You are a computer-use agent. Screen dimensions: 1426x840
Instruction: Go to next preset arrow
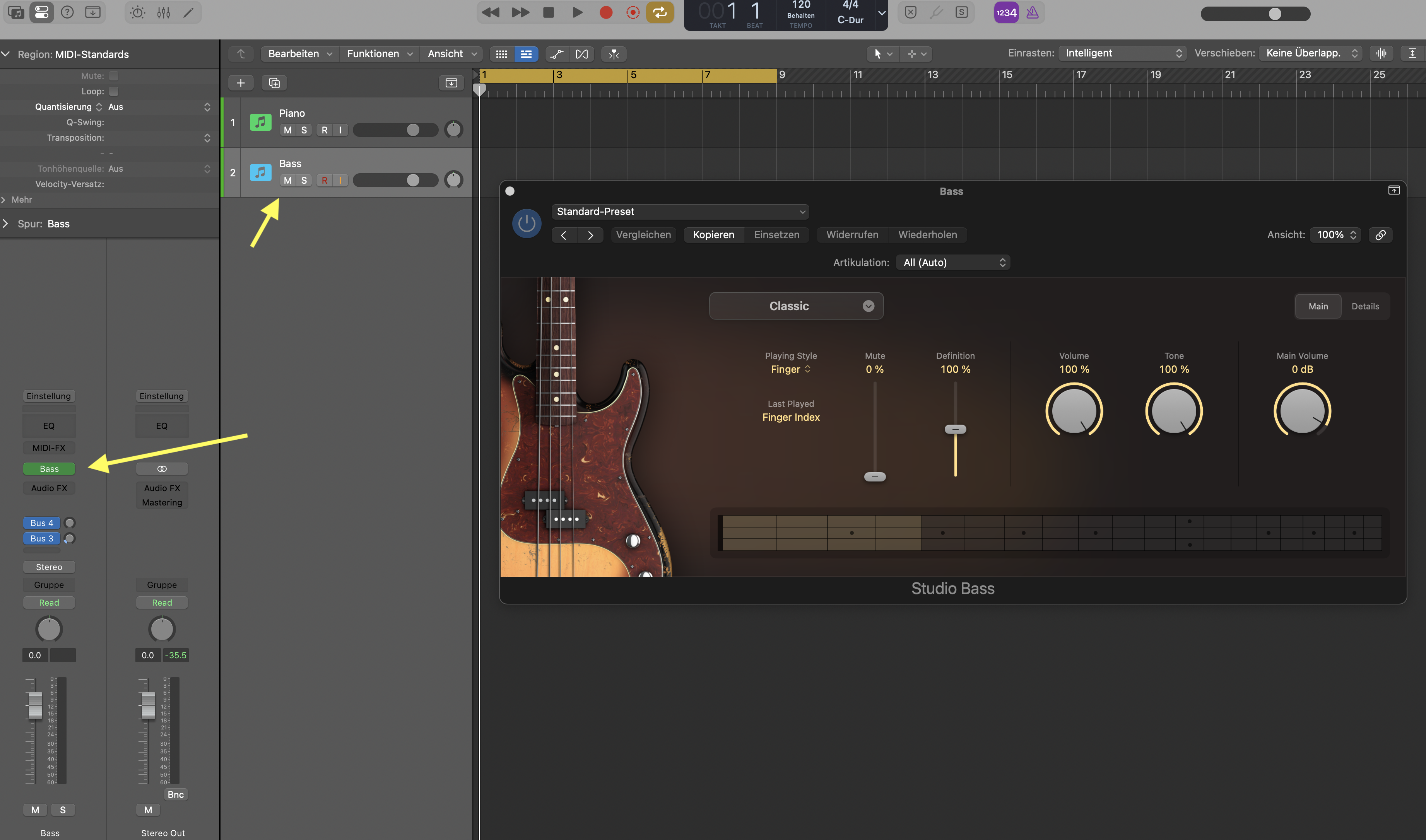[590, 236]
